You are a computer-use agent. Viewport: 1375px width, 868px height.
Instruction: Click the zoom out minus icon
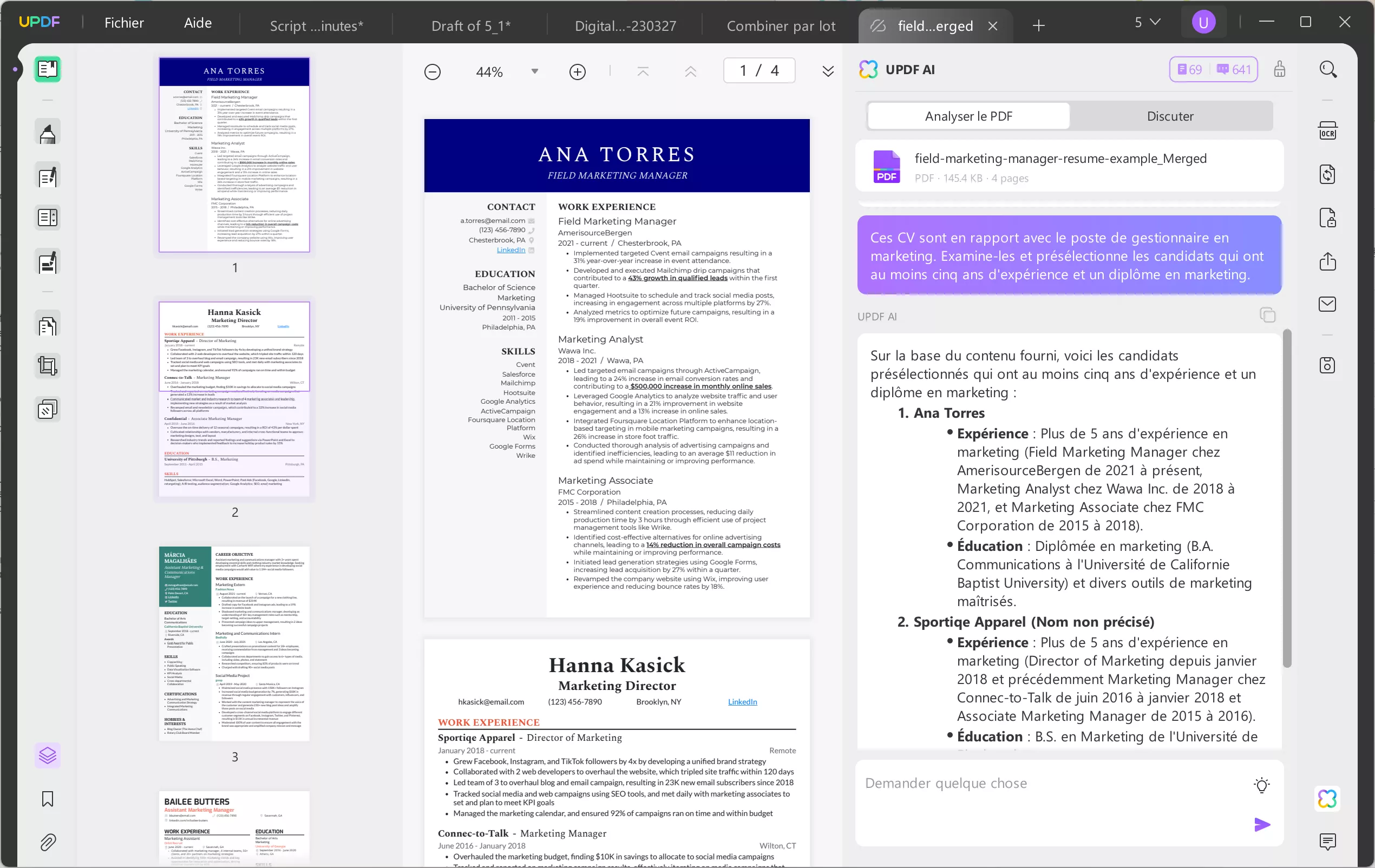pyautogui.click(x=432, y=72)
